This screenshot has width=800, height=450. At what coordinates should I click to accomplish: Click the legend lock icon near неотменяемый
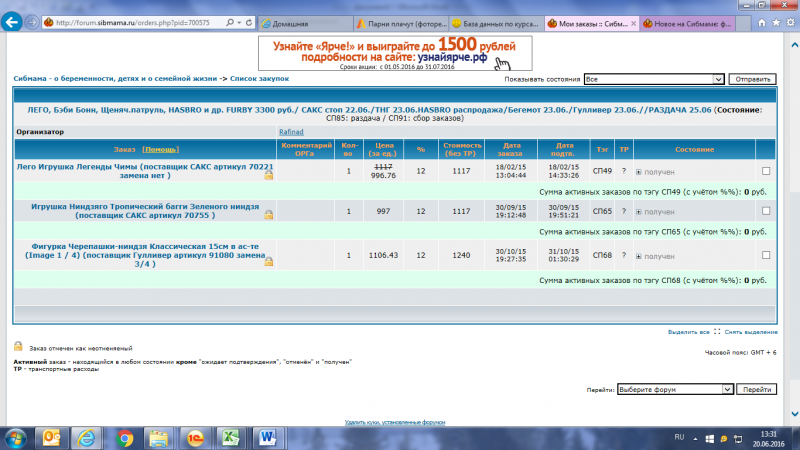(x=18, y=346)
